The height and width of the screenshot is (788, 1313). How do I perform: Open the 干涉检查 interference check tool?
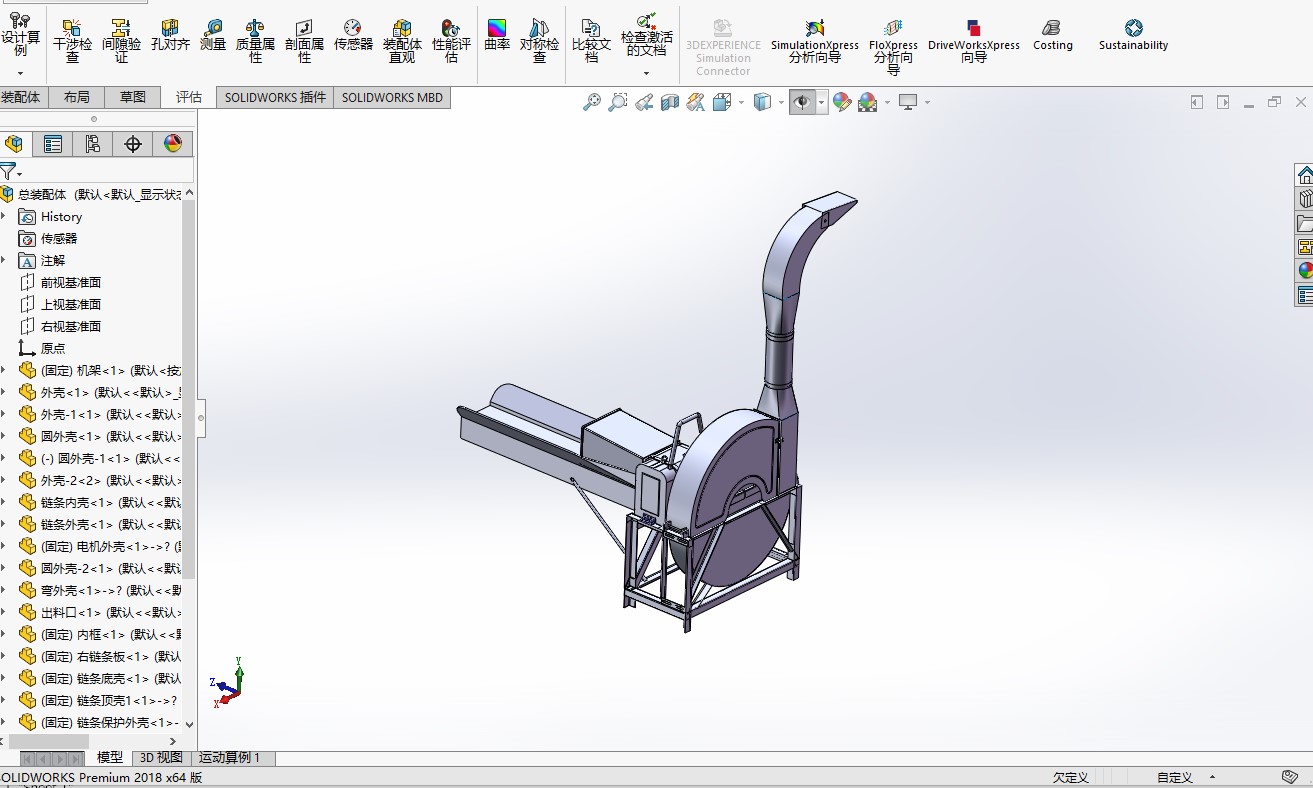point(72,41)
